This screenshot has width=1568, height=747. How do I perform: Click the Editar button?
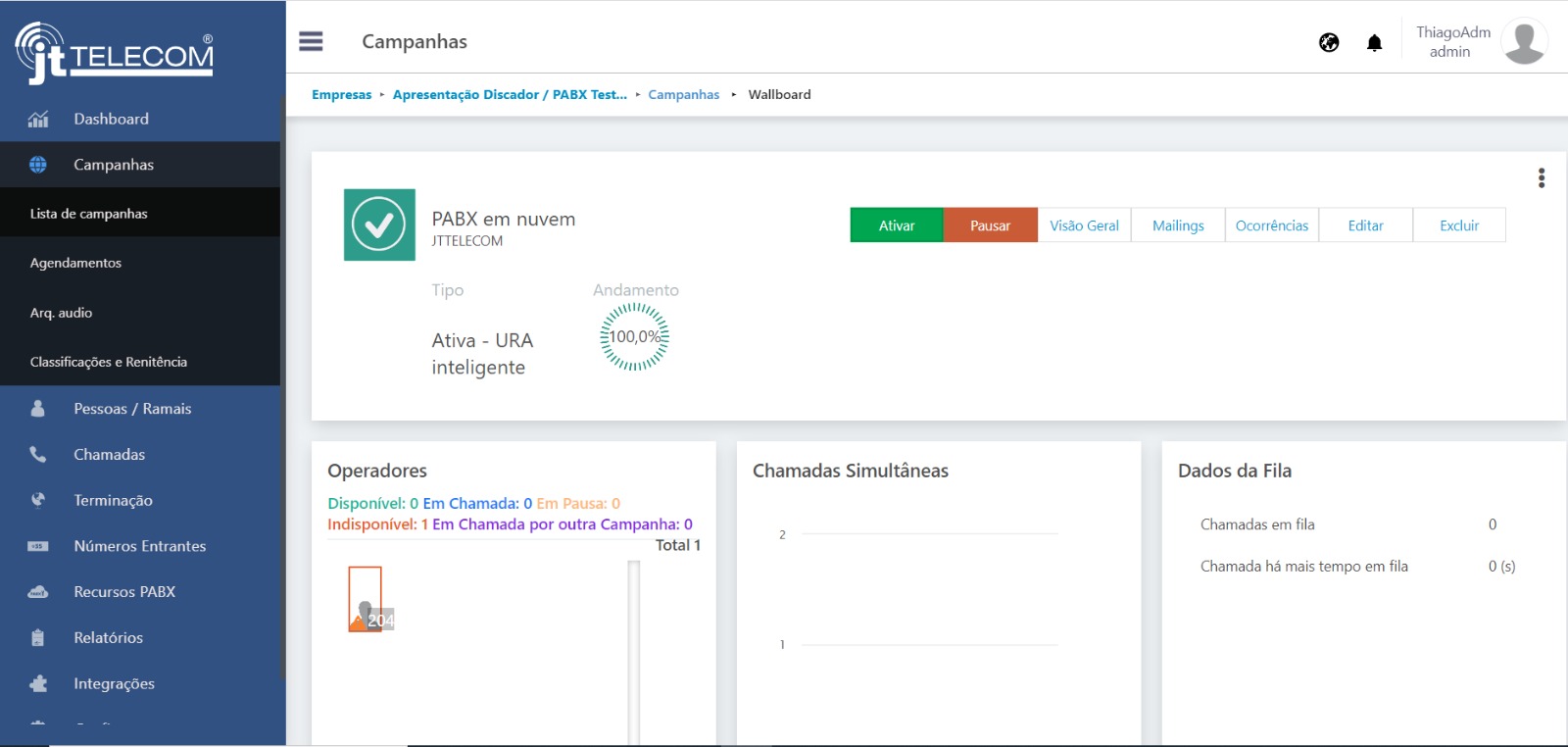tap(1365, 224)
